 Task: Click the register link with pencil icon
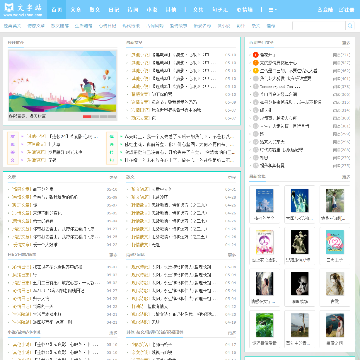point(346,10)
